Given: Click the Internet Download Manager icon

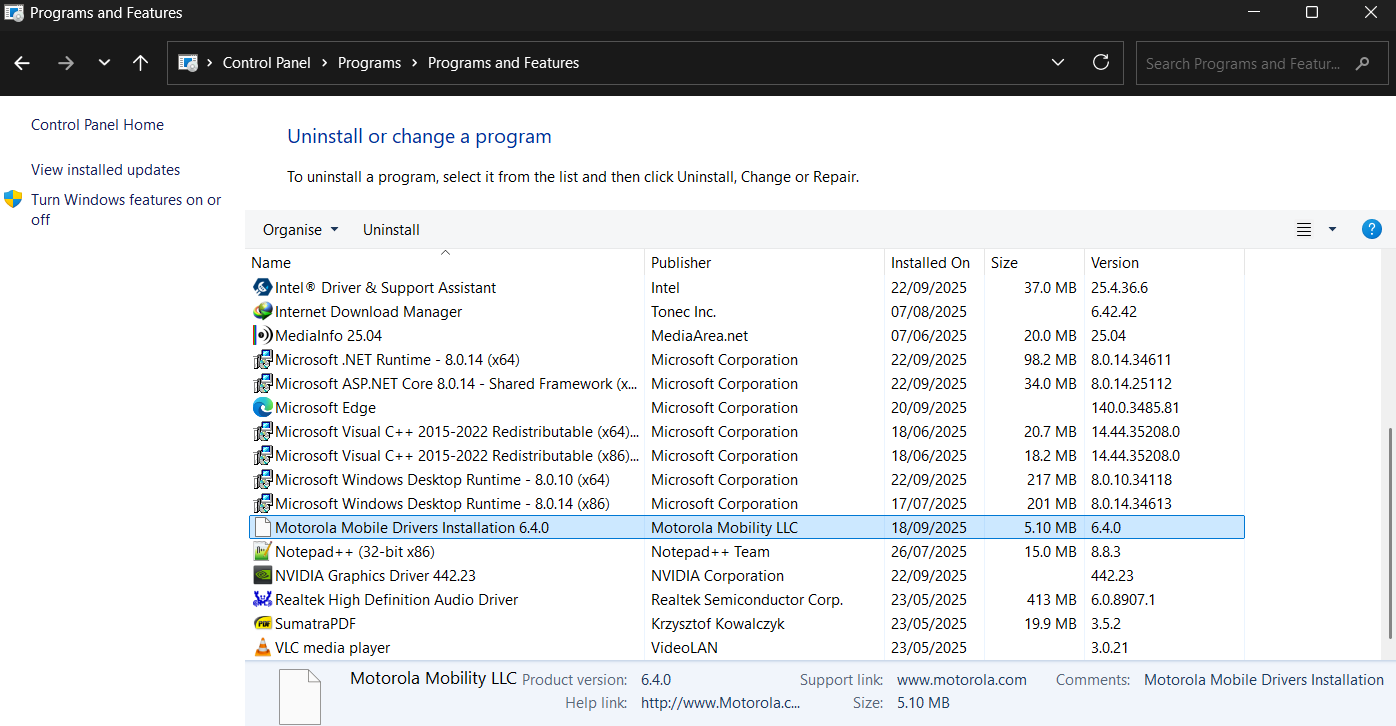Looking at the screenshot, I should [x=261, y=311].
